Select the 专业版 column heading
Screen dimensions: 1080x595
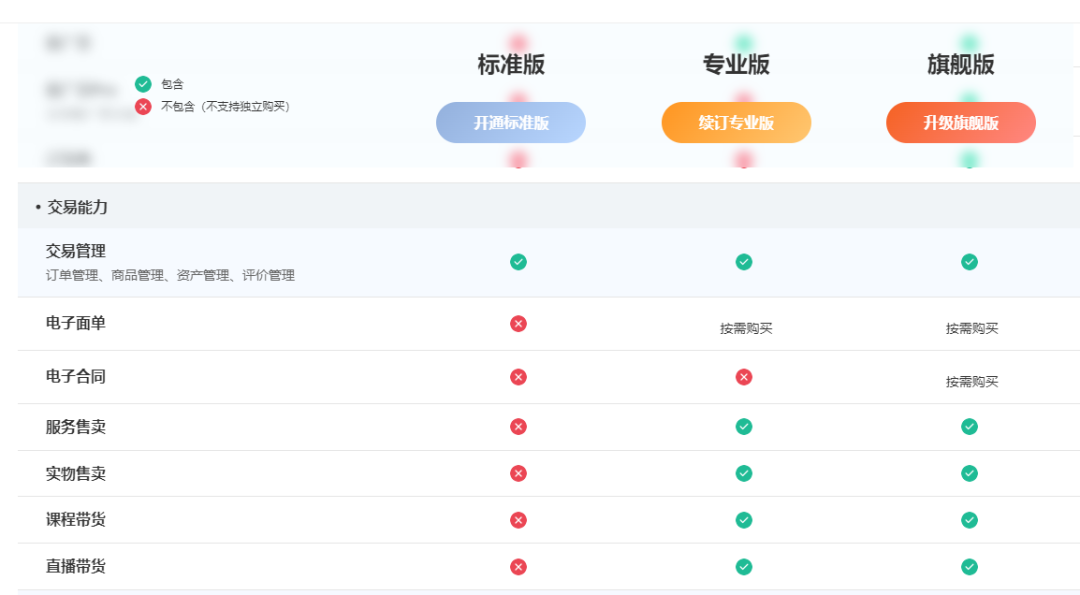pos(736,65)
